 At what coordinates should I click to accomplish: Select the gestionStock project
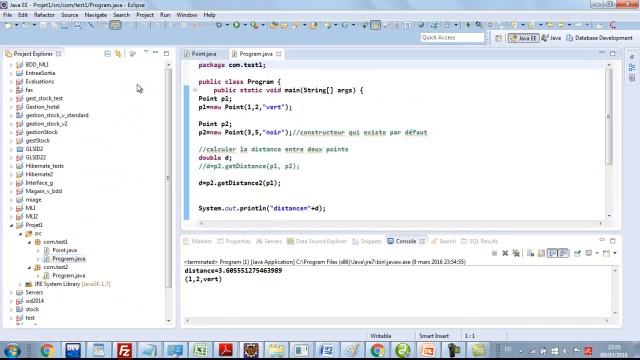click(41, 132)
